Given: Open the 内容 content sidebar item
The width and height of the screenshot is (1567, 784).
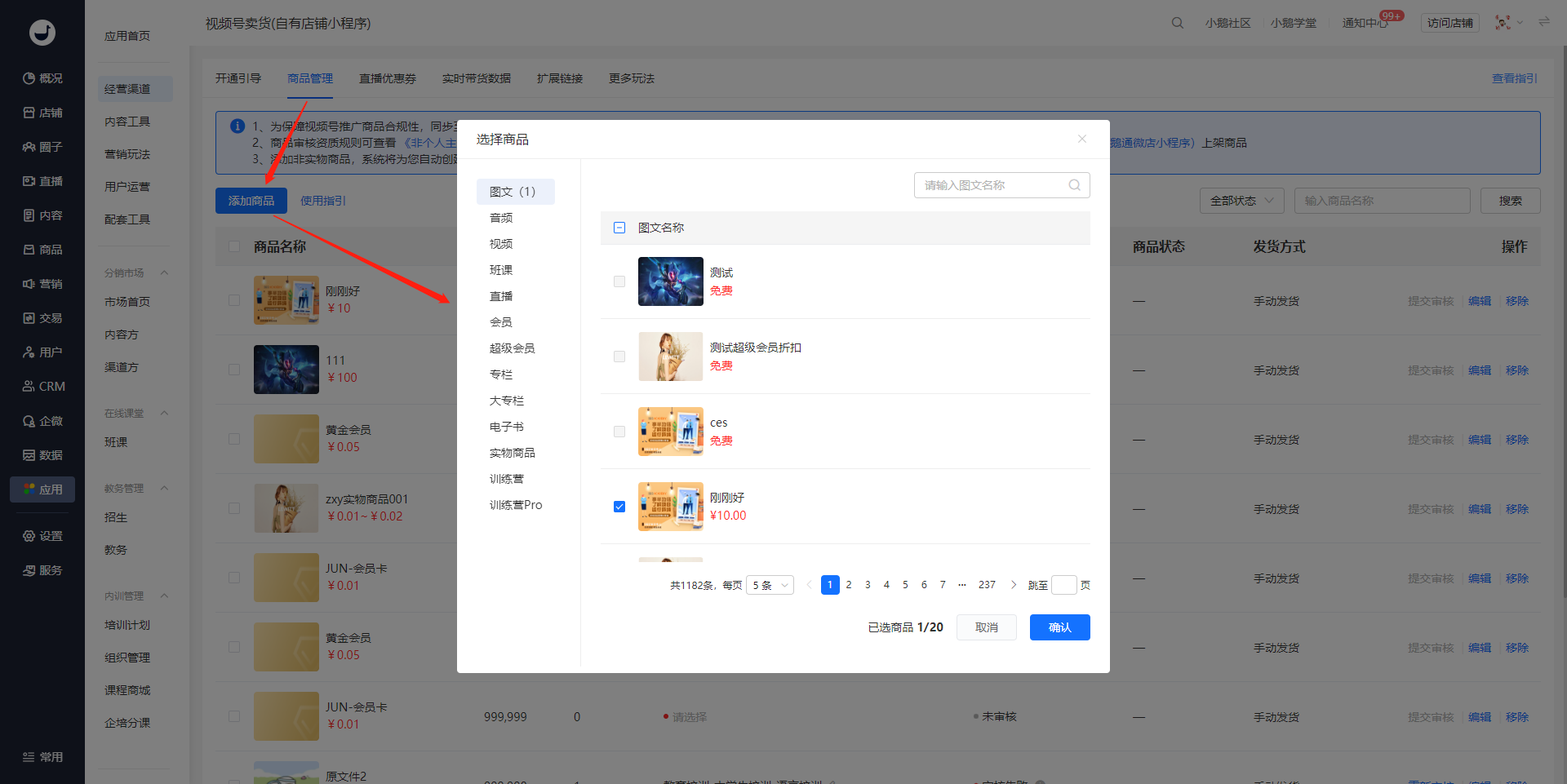Looking at the screenshot, I should click(42, 215).
